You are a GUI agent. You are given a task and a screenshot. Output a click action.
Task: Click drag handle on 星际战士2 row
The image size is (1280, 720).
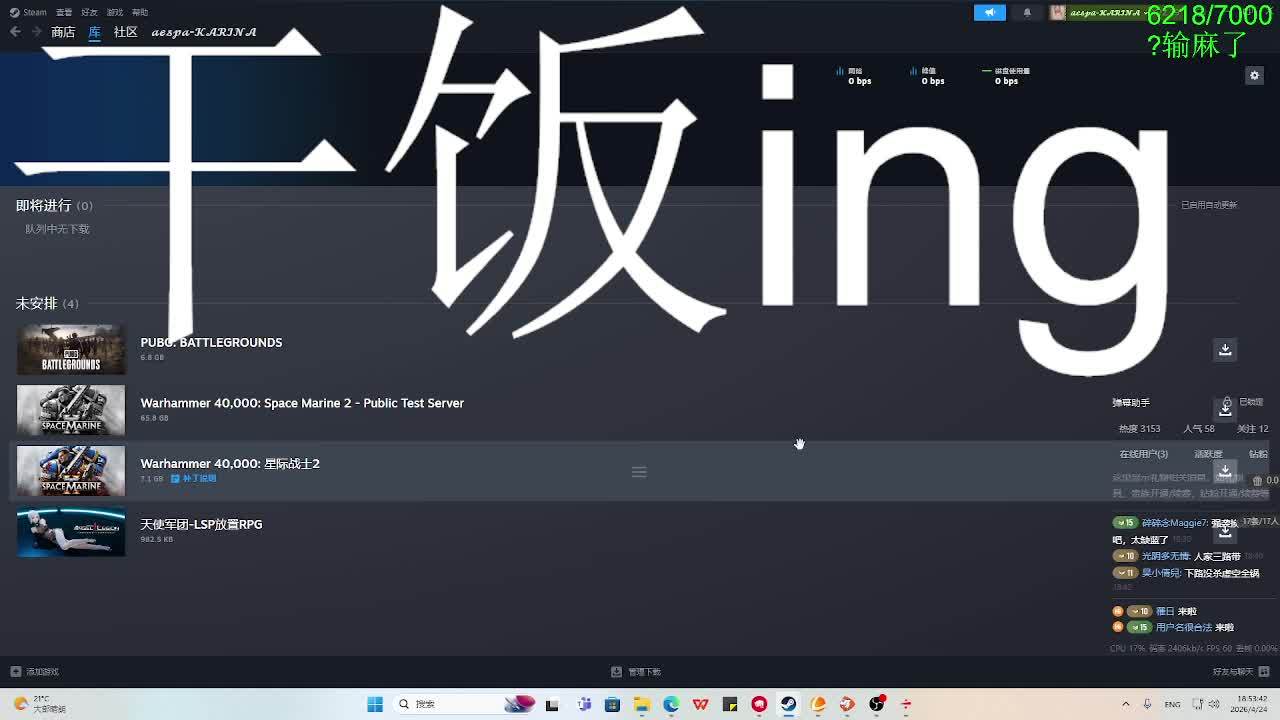coord(639,472)
